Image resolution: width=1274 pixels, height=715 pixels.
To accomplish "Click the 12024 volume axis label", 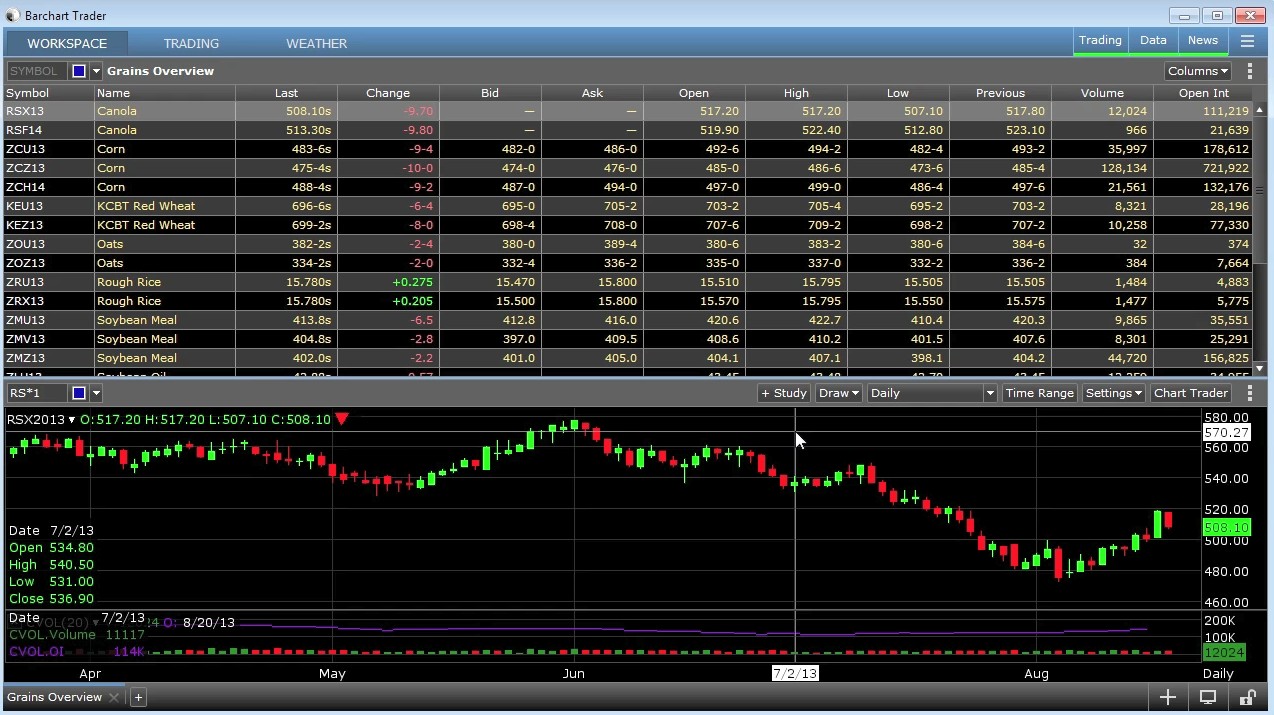I will coord(1224,652).
